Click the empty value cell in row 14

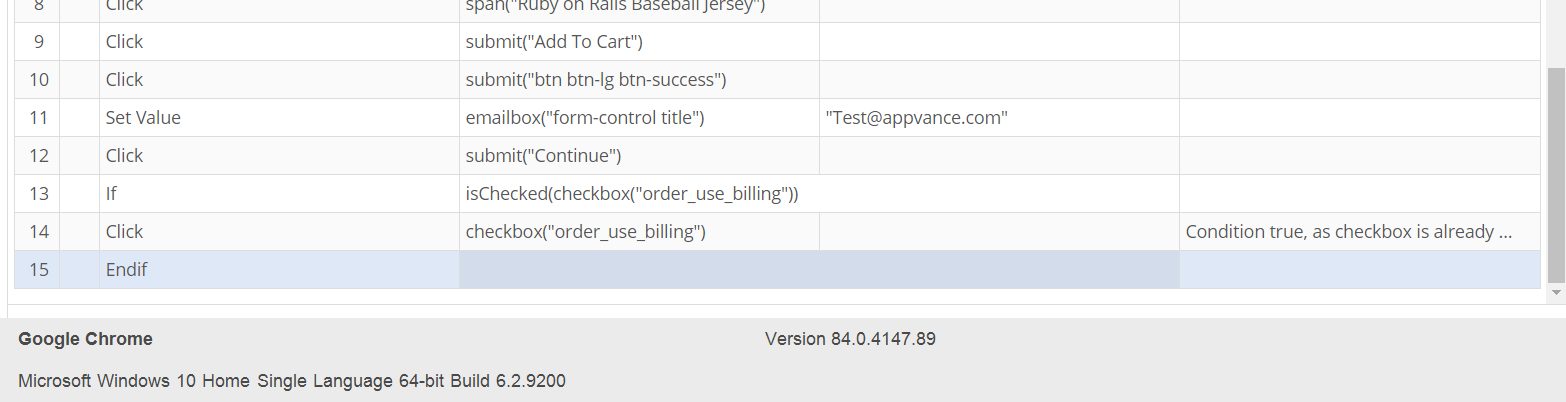pos(998,231)
